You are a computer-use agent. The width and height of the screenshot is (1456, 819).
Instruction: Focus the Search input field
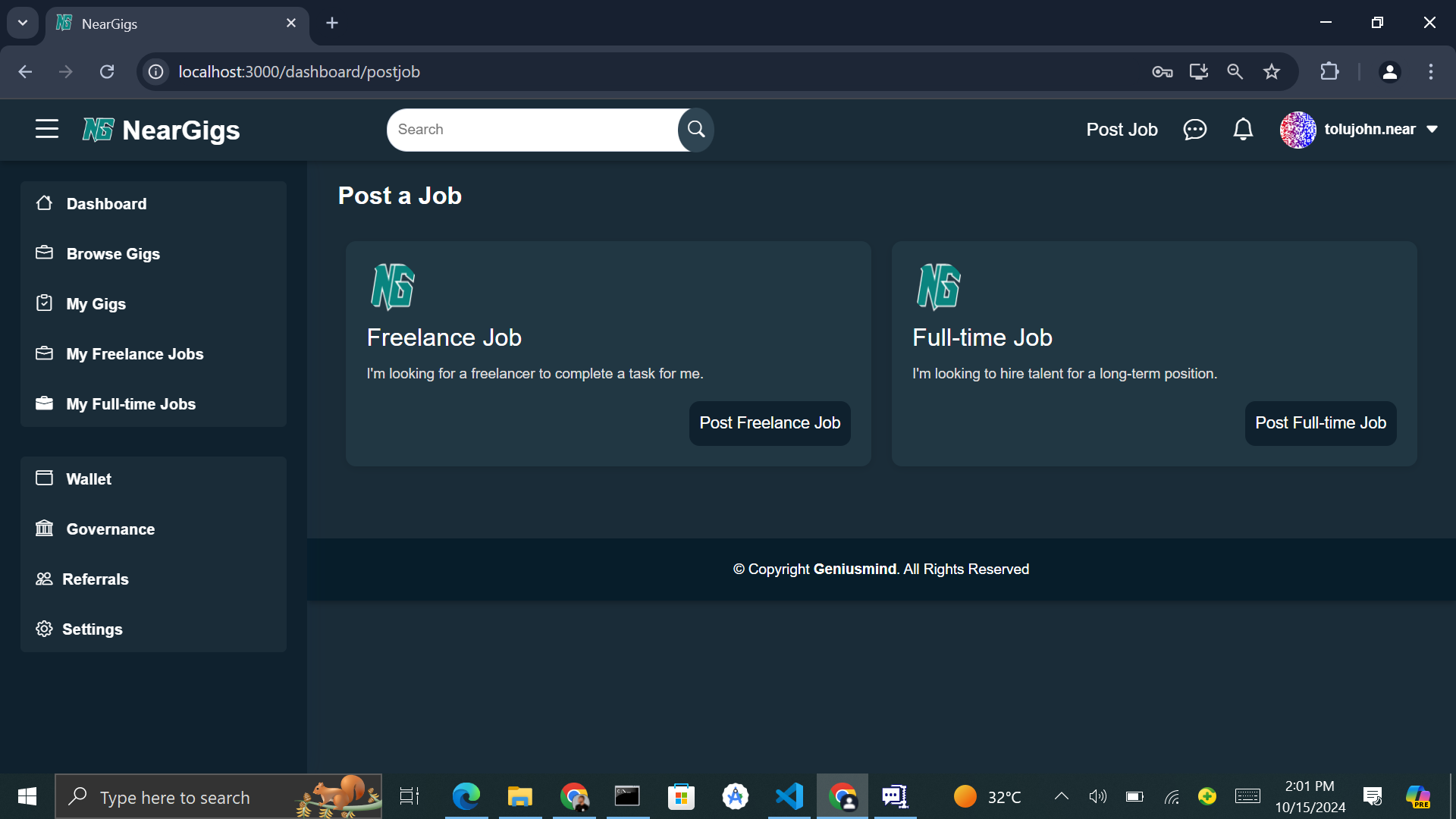click(x=531, y=130)
